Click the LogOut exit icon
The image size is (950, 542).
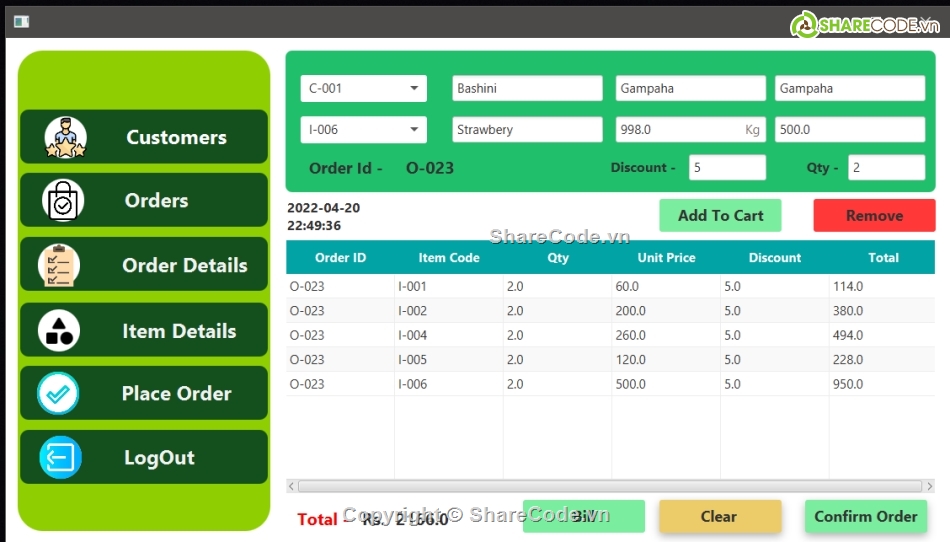tap(60, 458)
